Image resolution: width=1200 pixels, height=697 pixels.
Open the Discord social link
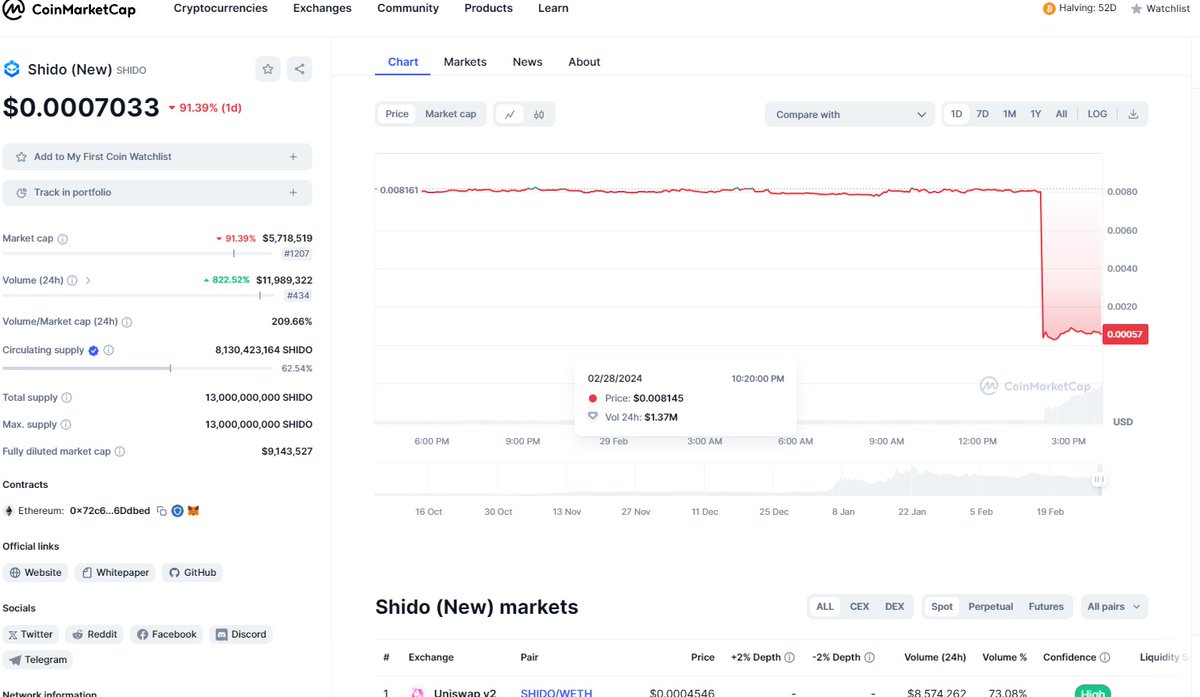[240, 634]
